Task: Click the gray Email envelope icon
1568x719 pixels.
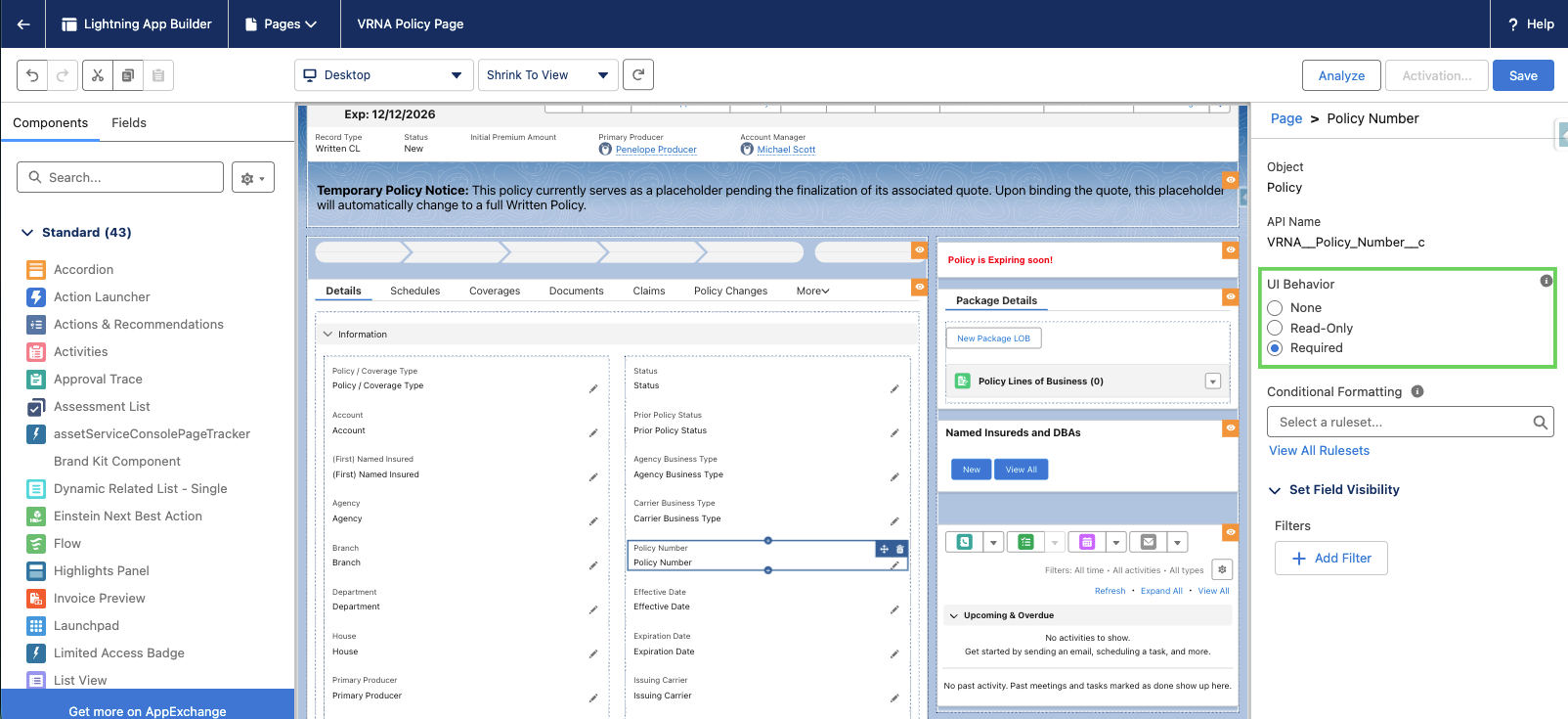Action: [x=1149, y=542]
